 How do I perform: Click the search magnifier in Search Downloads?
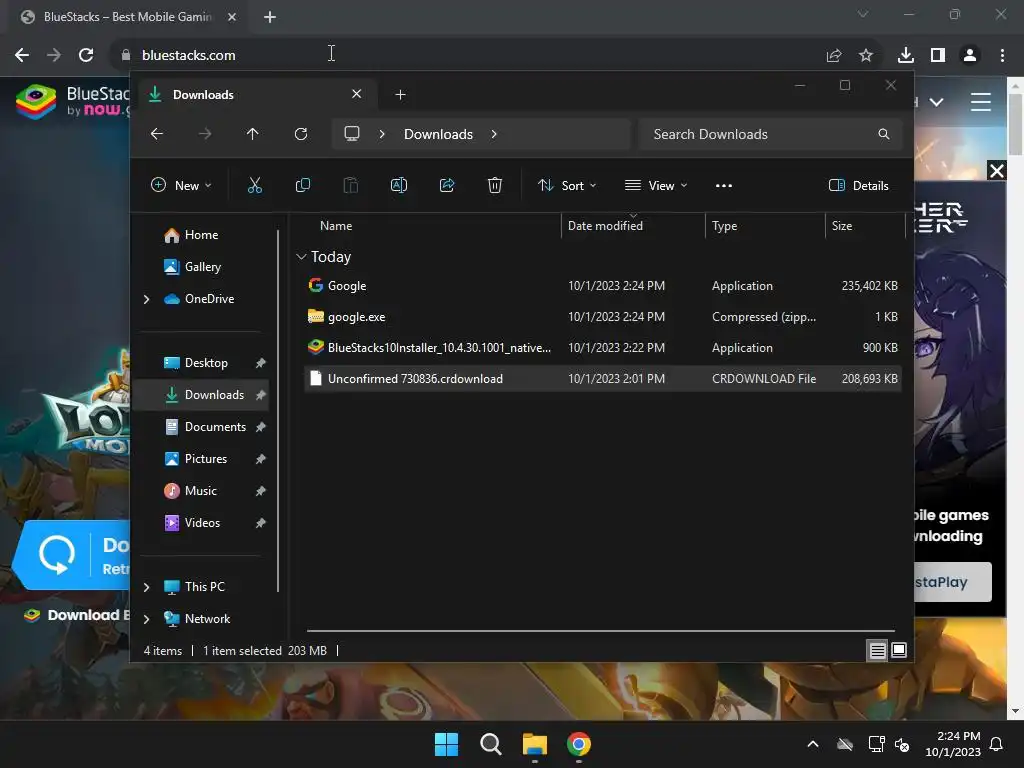[884, 134]
